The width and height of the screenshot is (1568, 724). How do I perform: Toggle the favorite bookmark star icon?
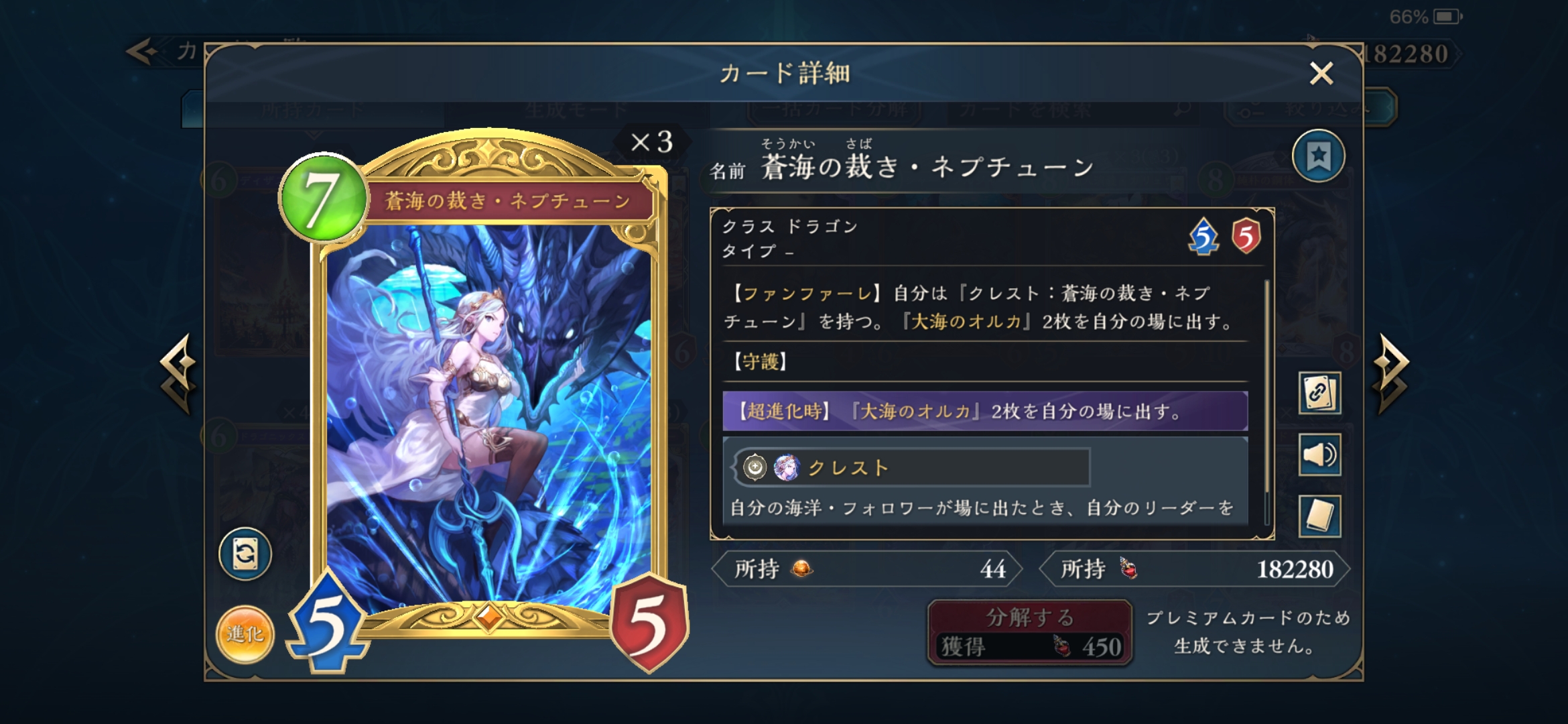[x=1318, y=156]
